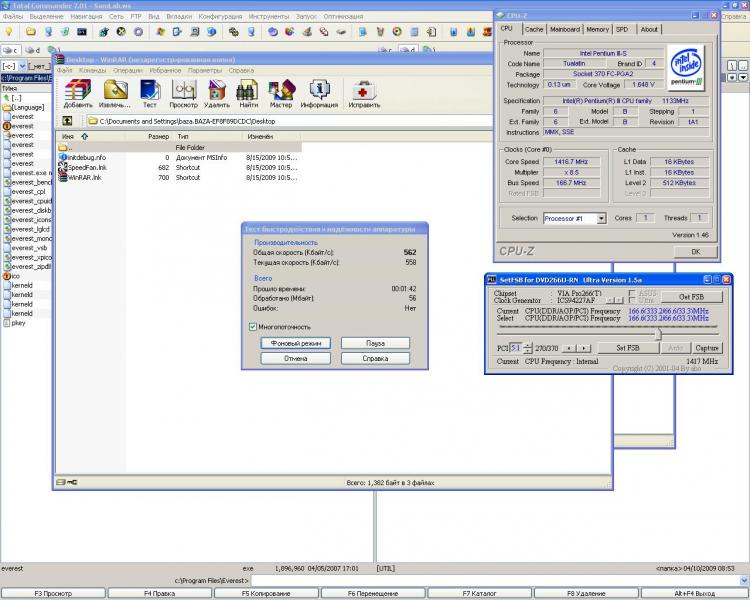
Task: Click the black console icon in Total Commander toolbar
Action: [x=82, y=32]
